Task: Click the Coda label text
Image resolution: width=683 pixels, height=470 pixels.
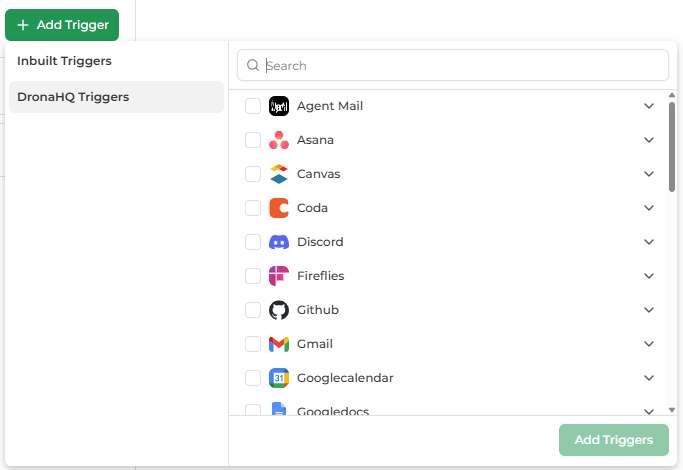Action: pos(312,208)
